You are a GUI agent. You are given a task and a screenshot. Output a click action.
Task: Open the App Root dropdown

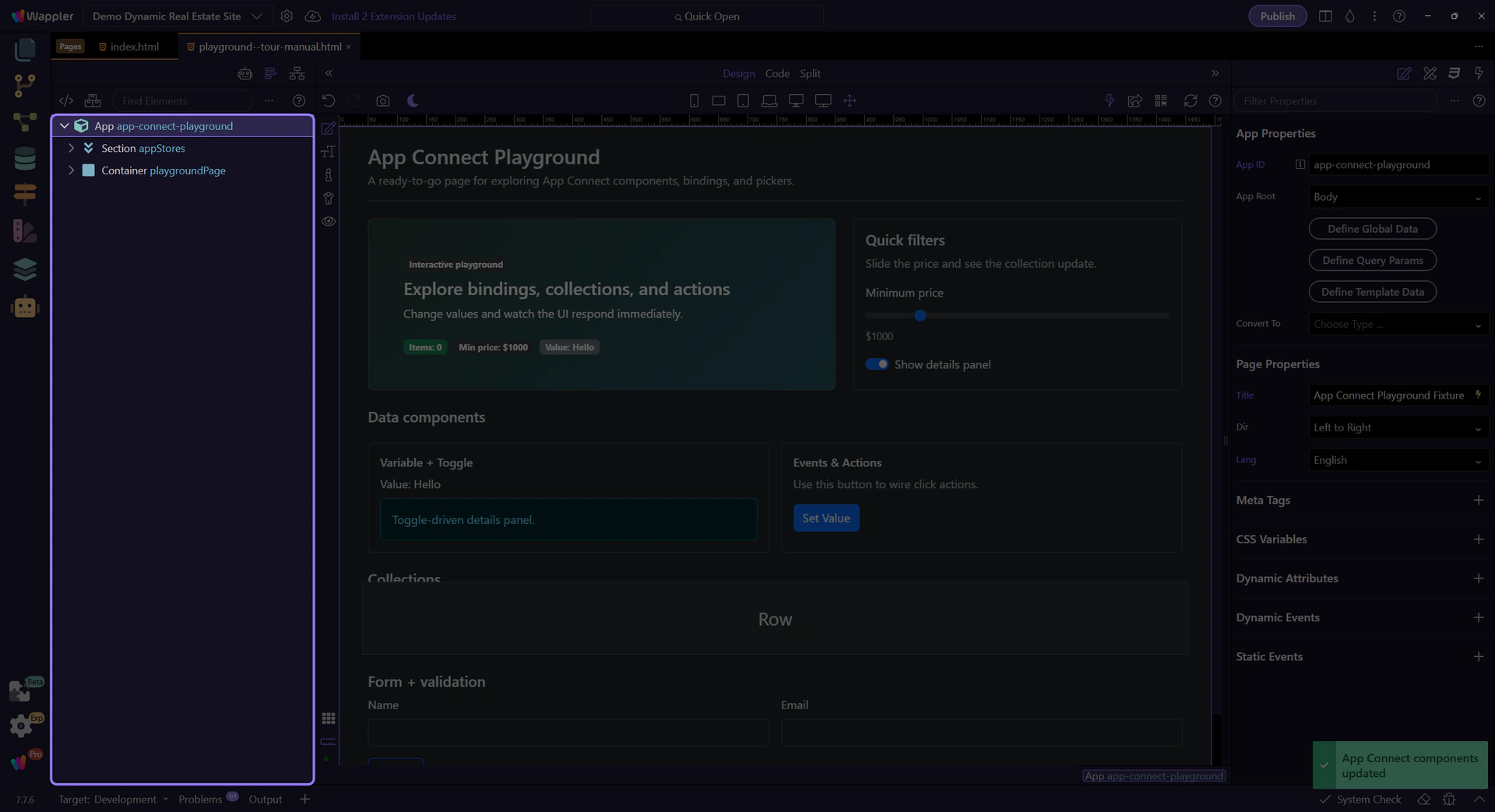[1398, 197]
